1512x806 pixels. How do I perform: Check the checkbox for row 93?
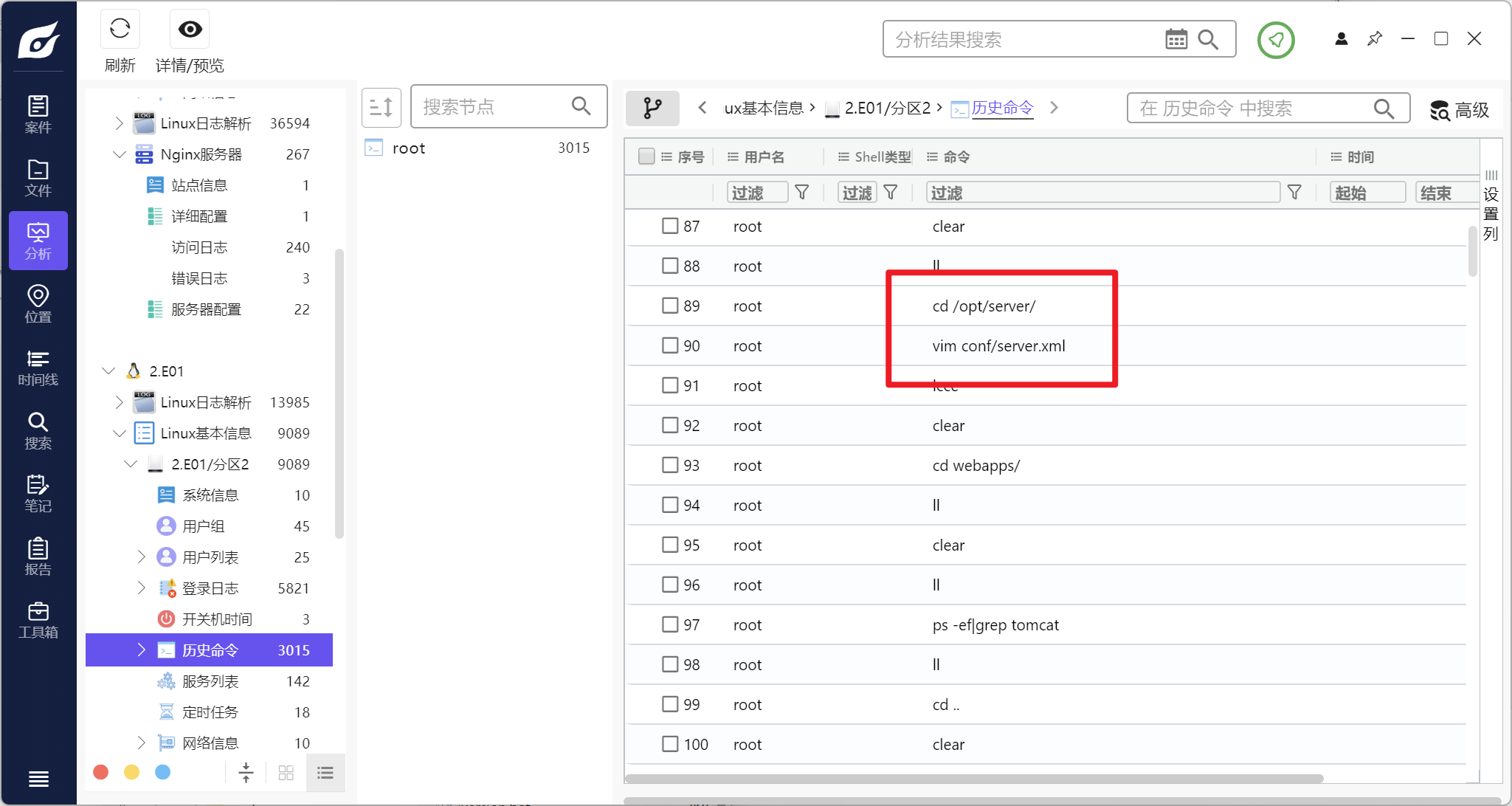(x=670, y=465)
